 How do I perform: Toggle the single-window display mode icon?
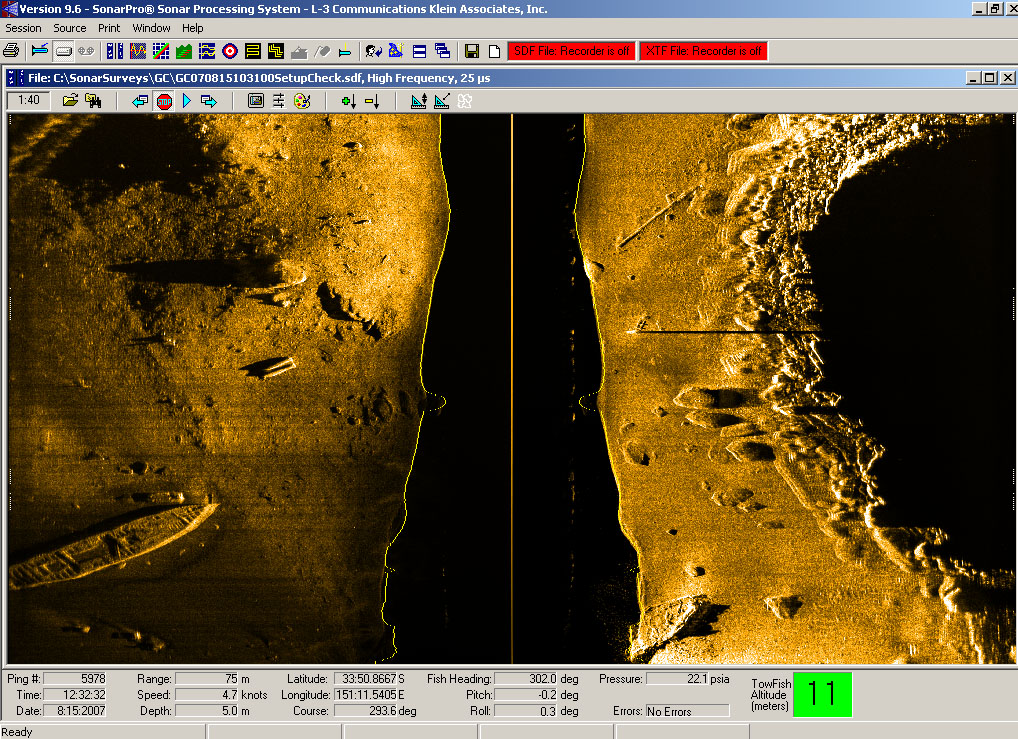[x=419, y=50]
